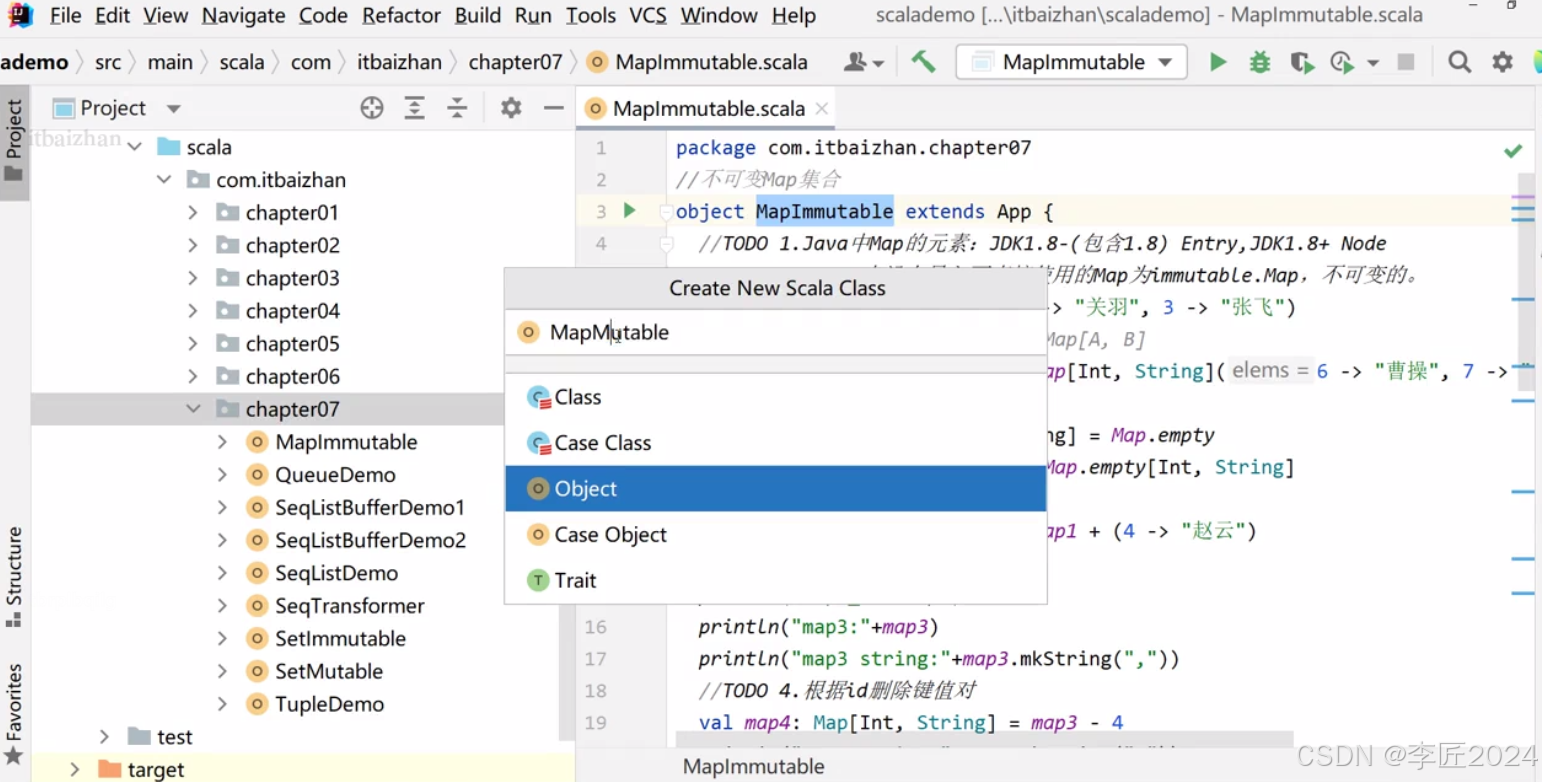Viewport: 1542px width, 782px height.
Task: Open the Refactor menu
Action: click(401, 16)
